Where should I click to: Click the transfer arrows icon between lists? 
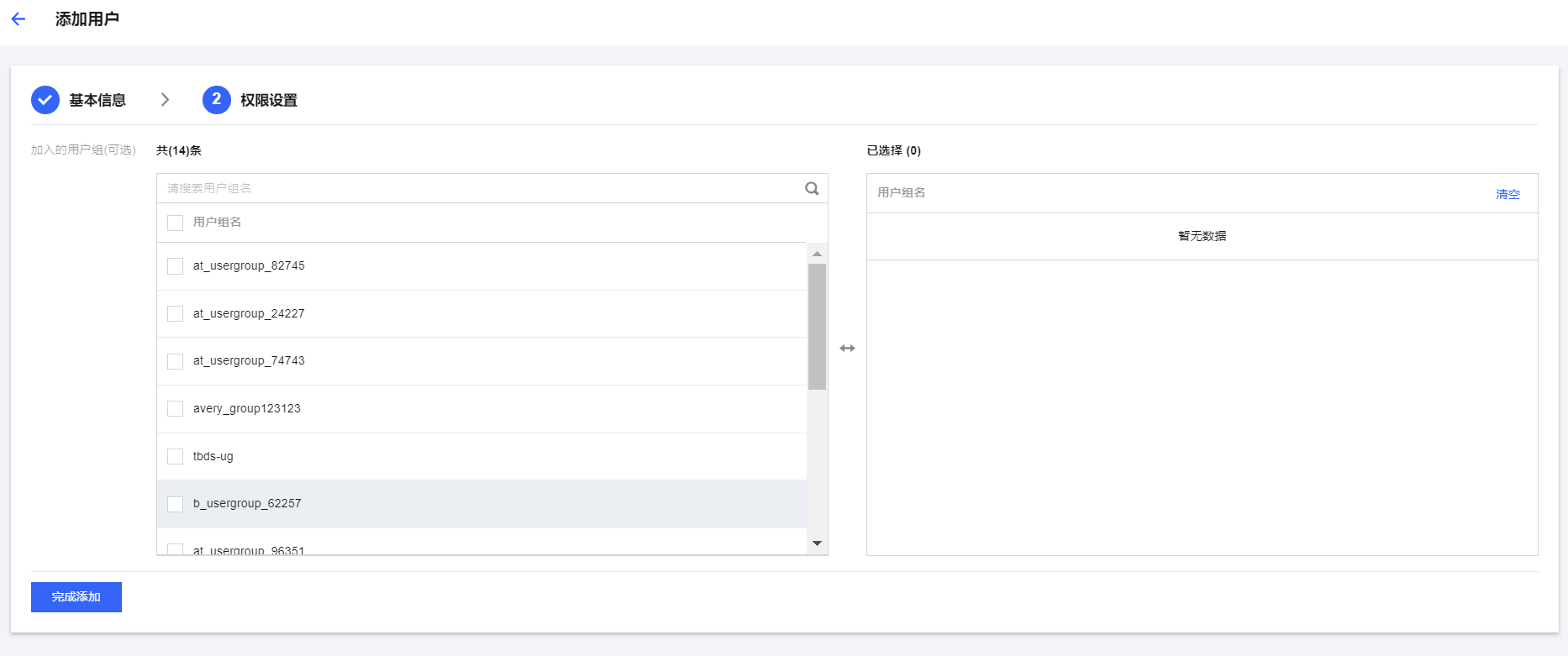coord(847,349)
